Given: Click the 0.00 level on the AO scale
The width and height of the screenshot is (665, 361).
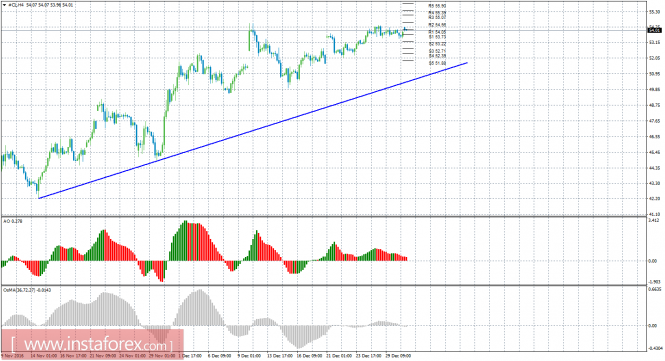Looking at the screenshot, I should [652, 261].
